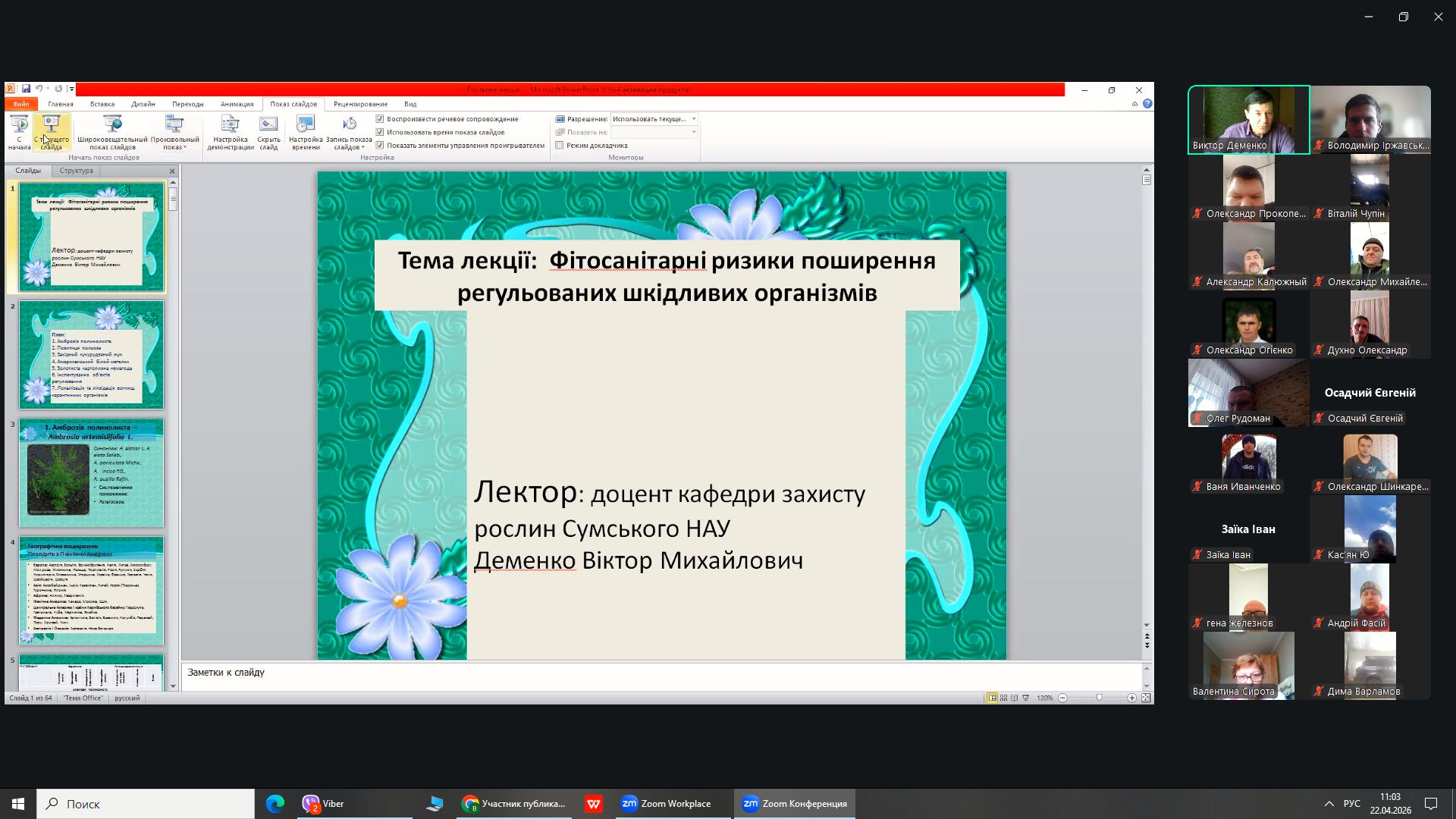The image size is (1456, 819).
Task: Save presentation via quick access icon
Action: tap(26, 89)
